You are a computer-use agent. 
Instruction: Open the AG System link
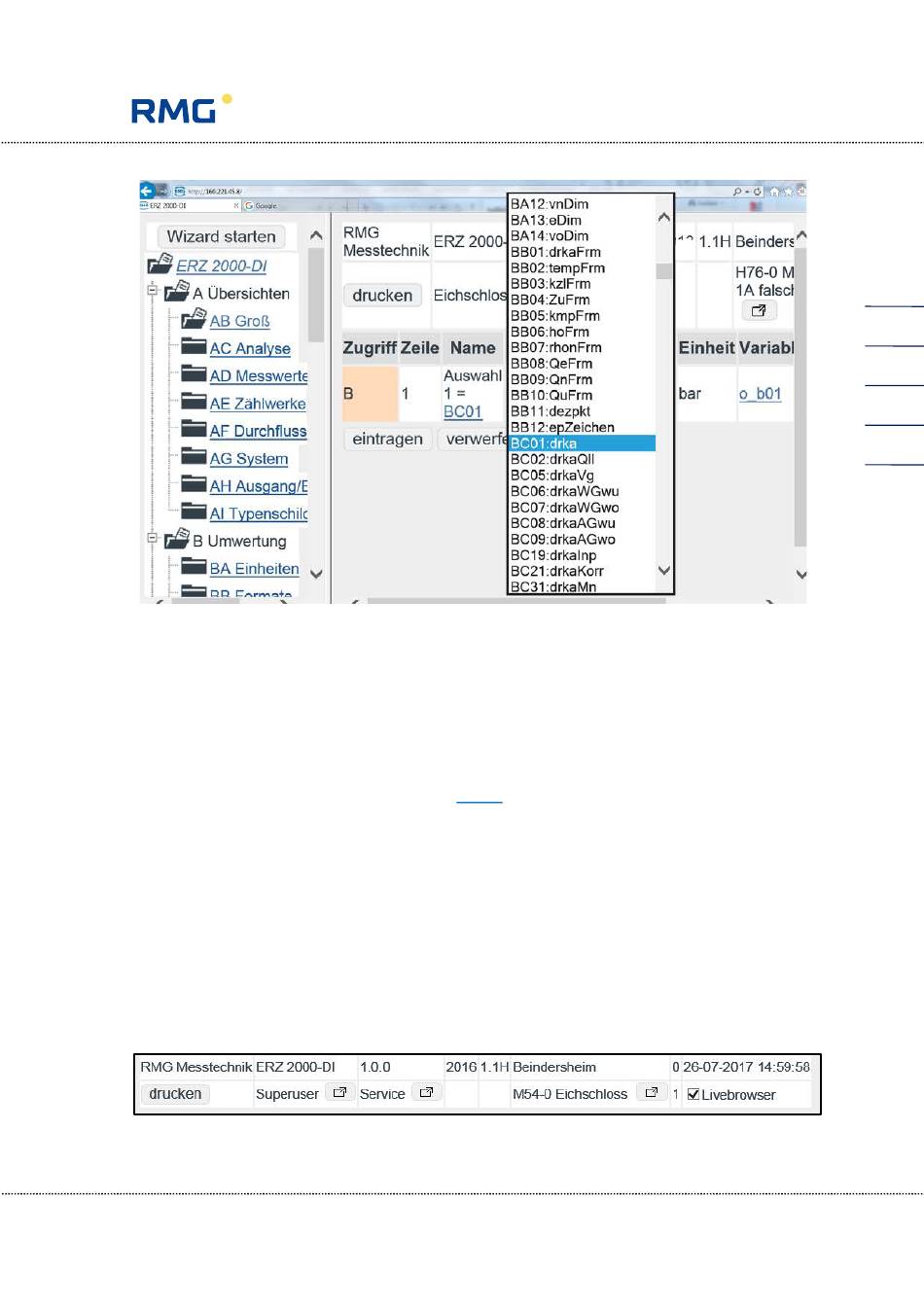coord(249,458)
